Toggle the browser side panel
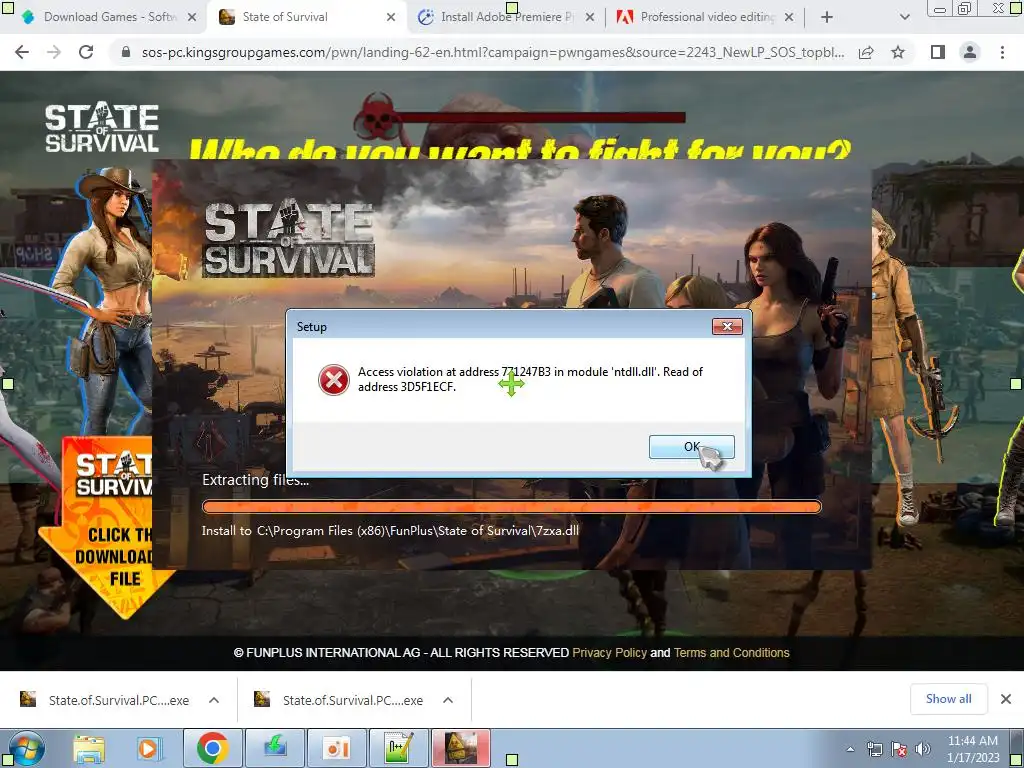Screen dimensions: 1024x768 pyautogui.click(x=938, y=52)
